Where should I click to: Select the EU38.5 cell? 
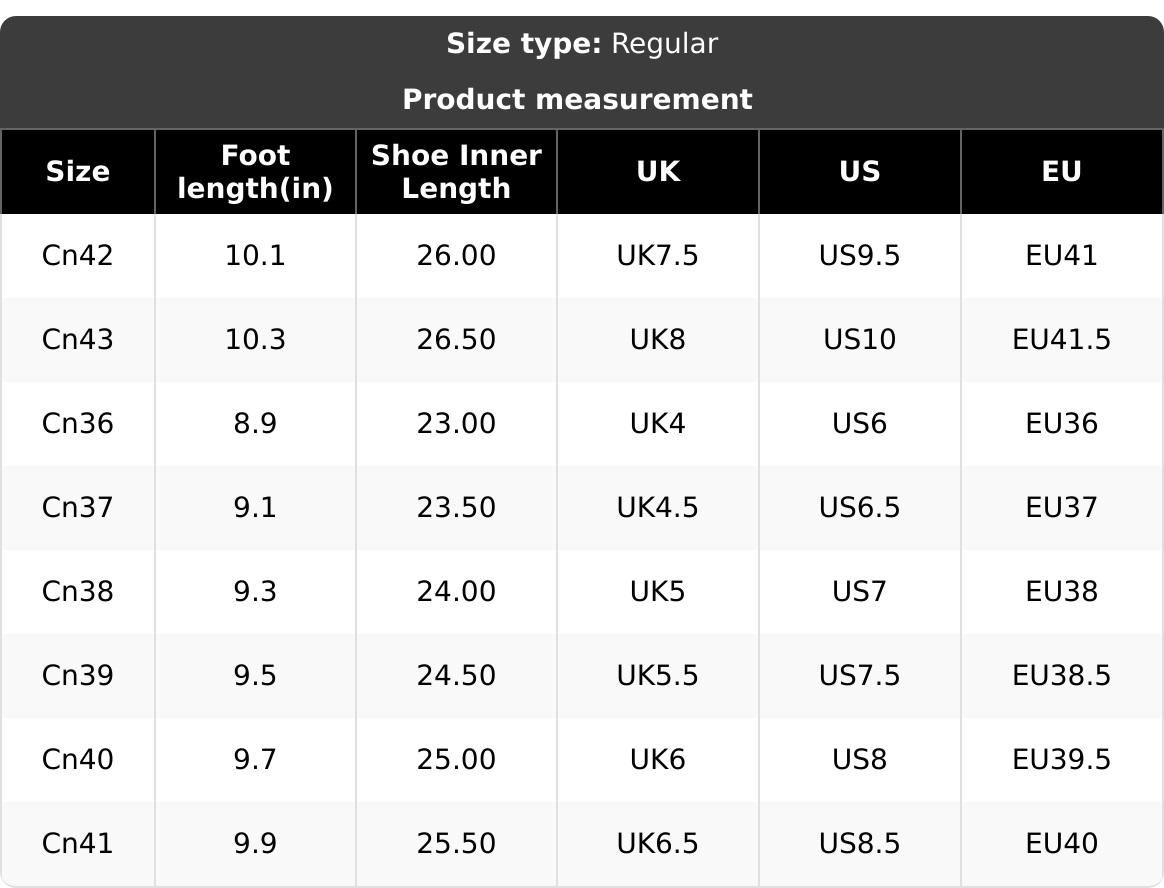[x=1062, y=675]
